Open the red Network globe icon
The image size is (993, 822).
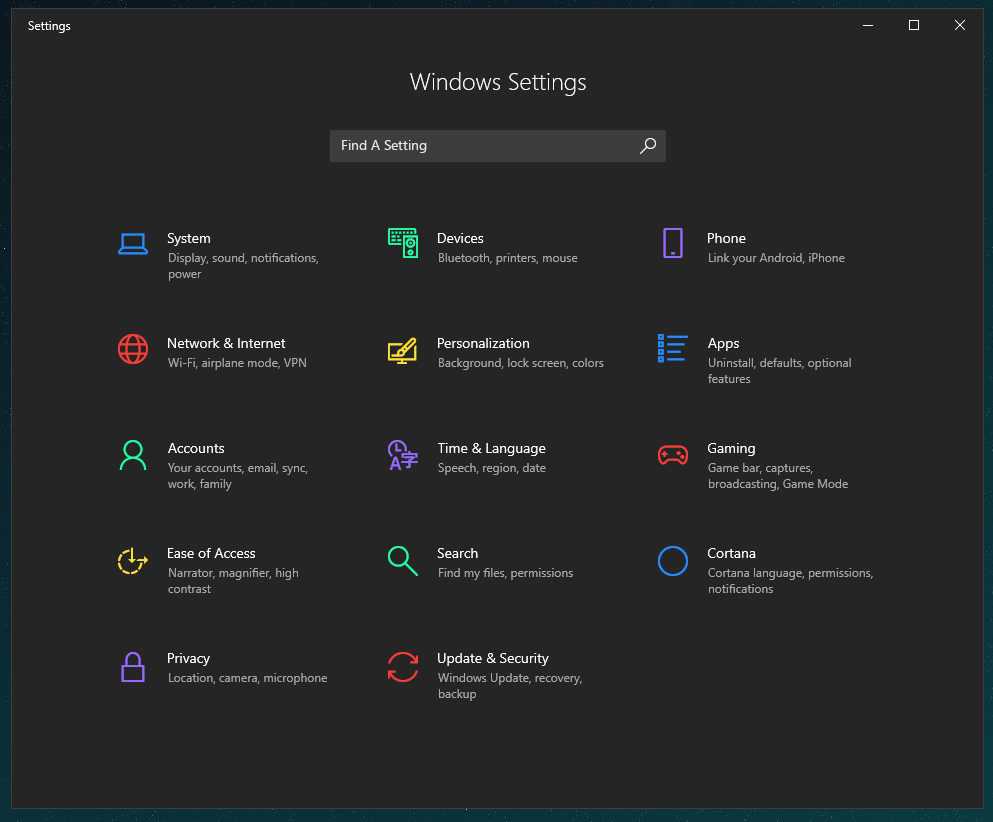click(133, 349)
